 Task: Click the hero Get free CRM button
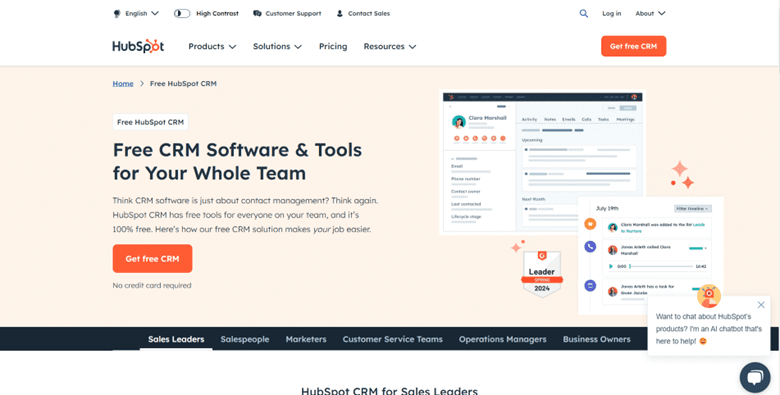[152, 259]
